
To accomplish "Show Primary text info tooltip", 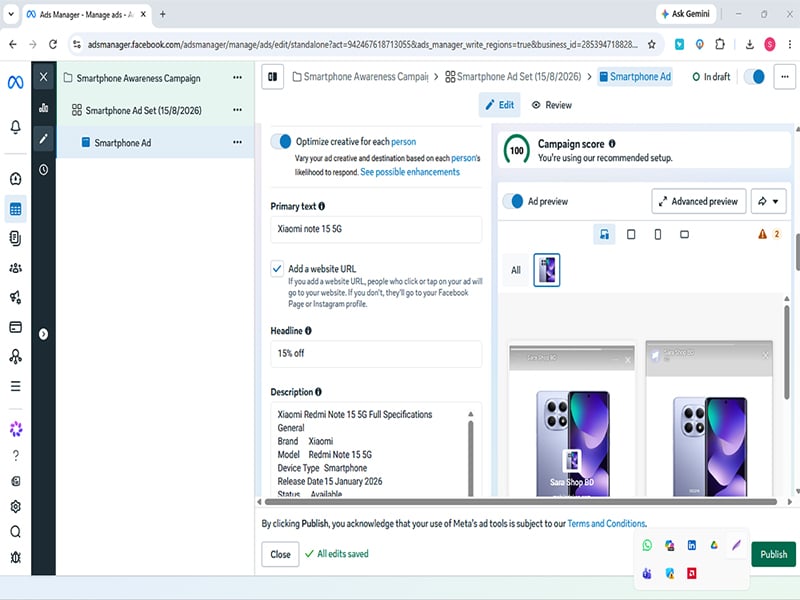I will click(321, 206).
